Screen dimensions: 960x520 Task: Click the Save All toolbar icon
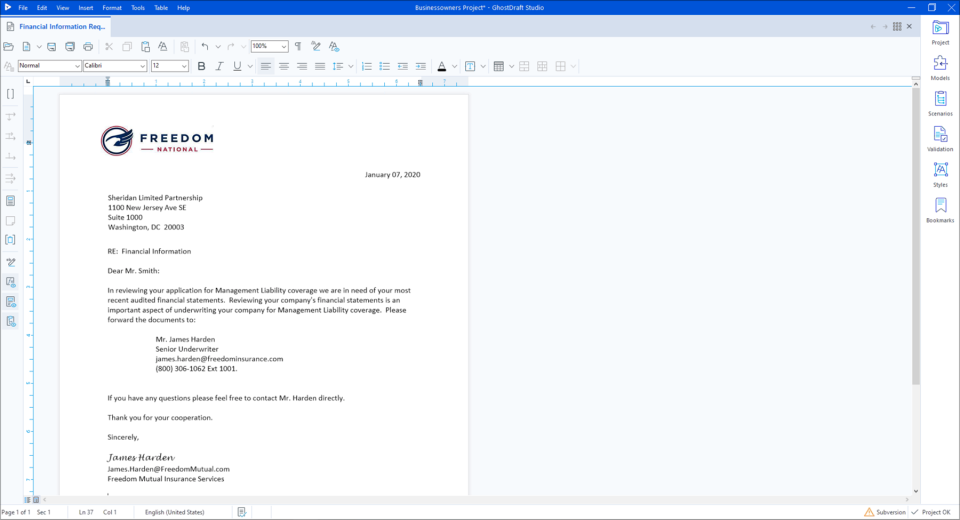tap(70, 47)
